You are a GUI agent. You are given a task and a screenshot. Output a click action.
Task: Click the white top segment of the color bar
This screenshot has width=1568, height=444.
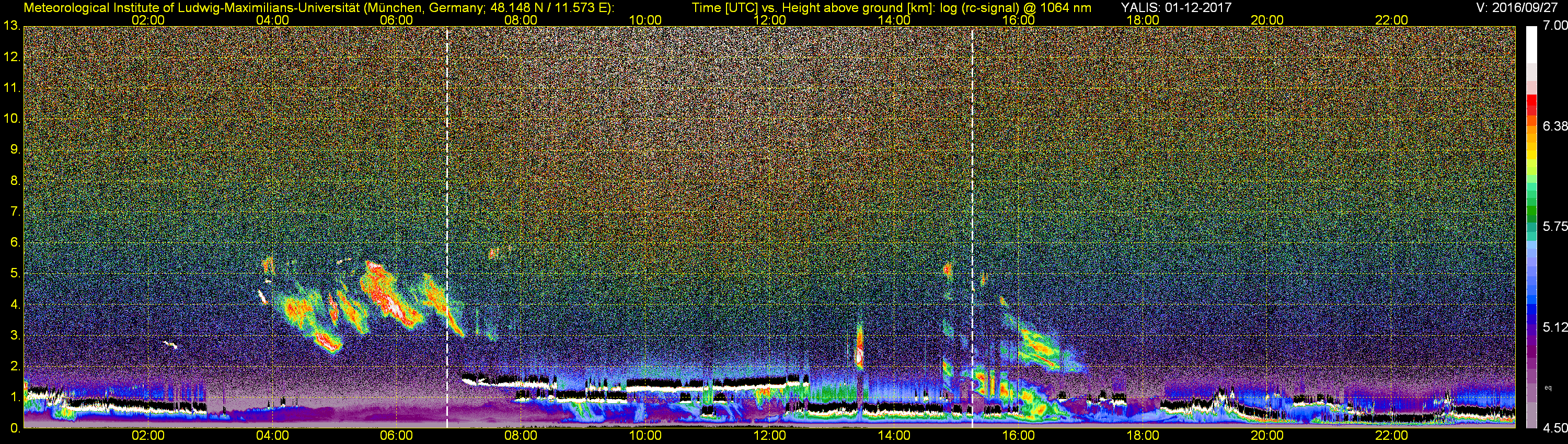(1531, 44)
